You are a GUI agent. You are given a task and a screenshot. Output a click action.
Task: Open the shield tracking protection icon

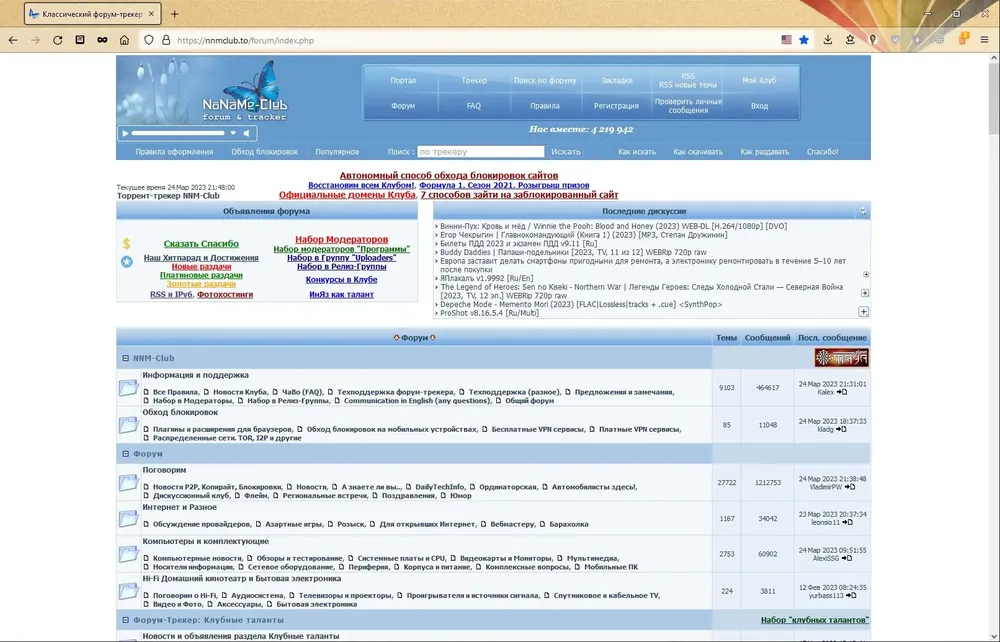[x=149, y=40]
